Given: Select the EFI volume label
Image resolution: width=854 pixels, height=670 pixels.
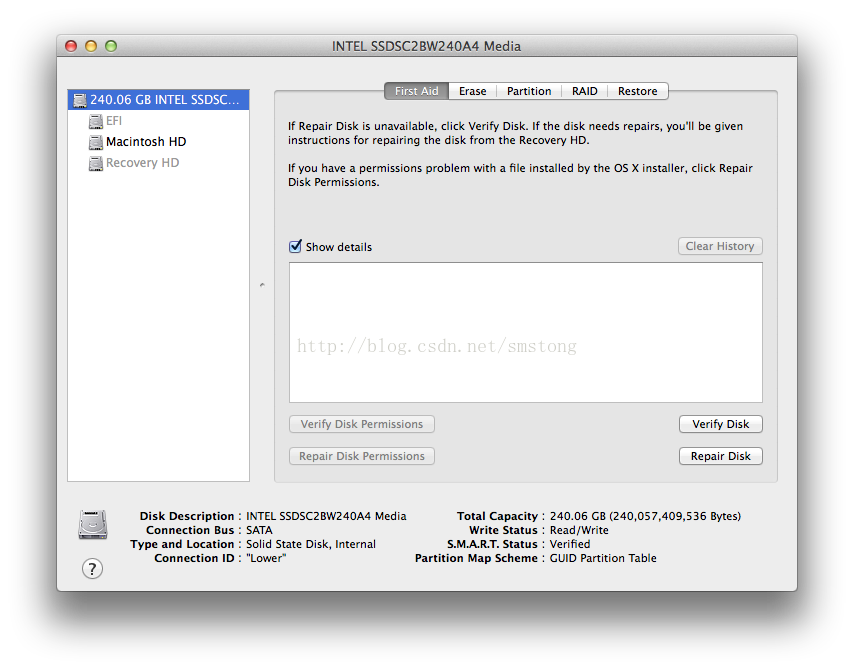Looking at the screenshot, I should 114,121.
